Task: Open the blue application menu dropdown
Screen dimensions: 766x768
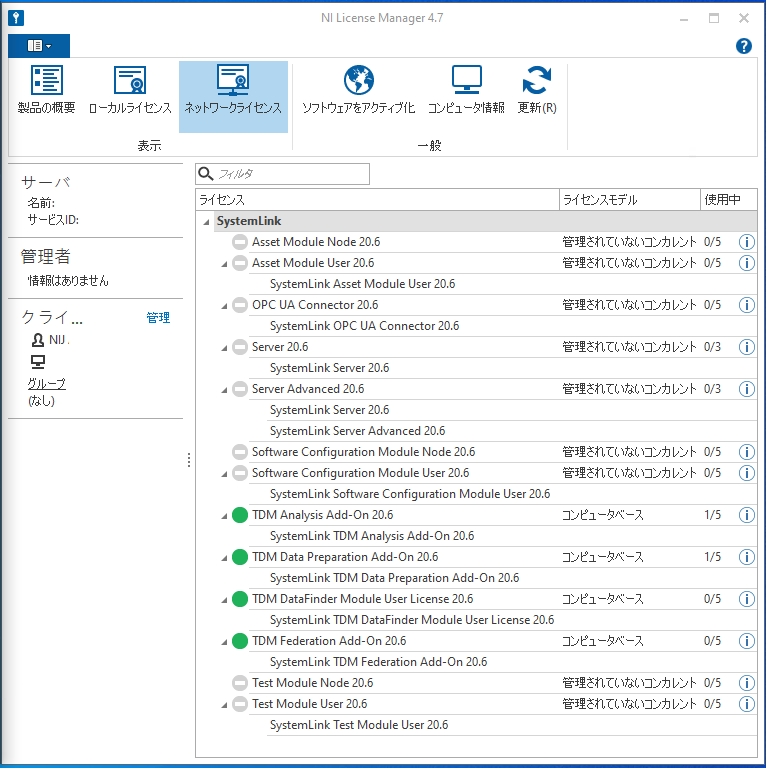Action: click(39, 46)
